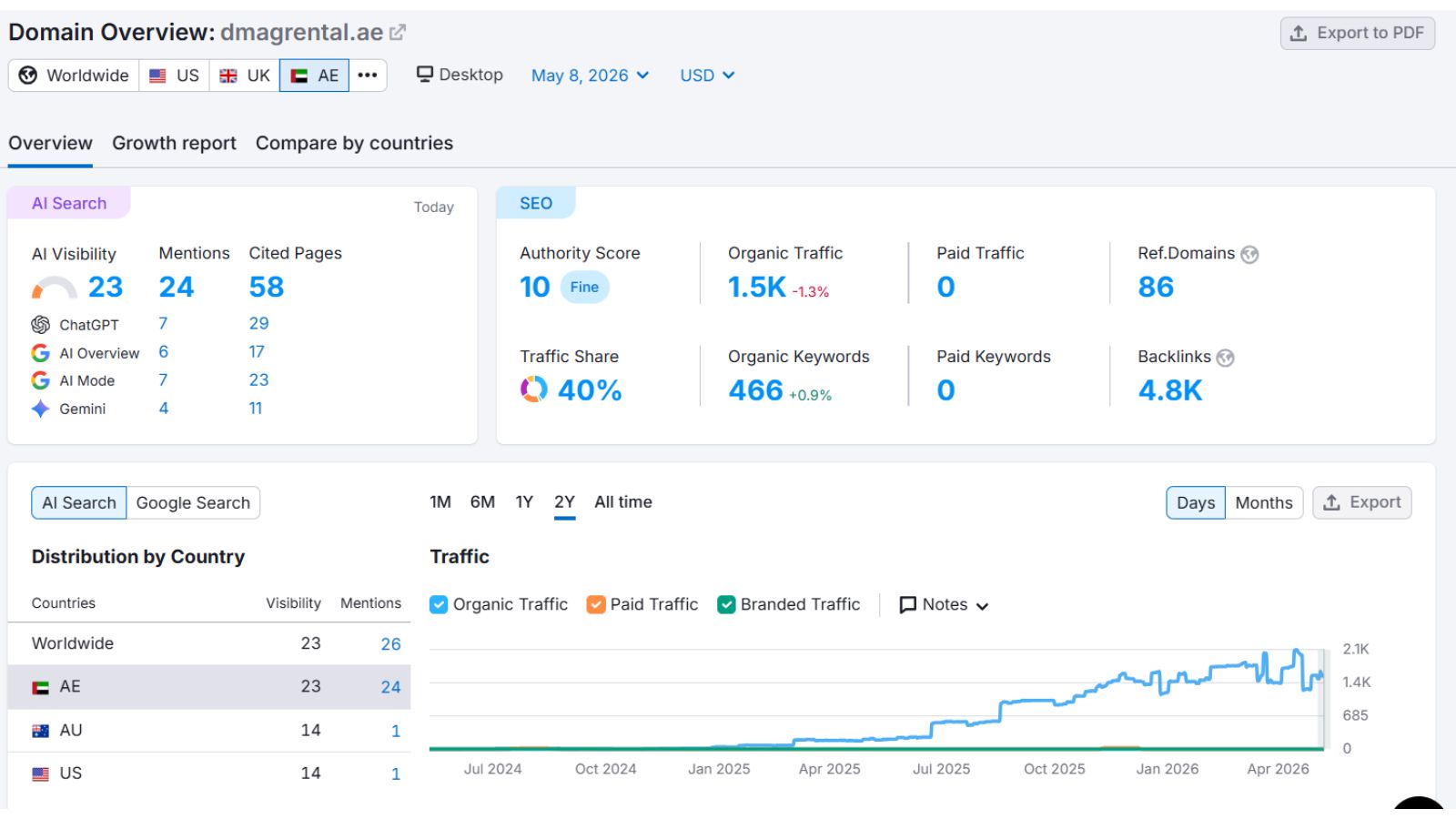
Task: Expand the Notes dropdown
Action: coord(944,605)
